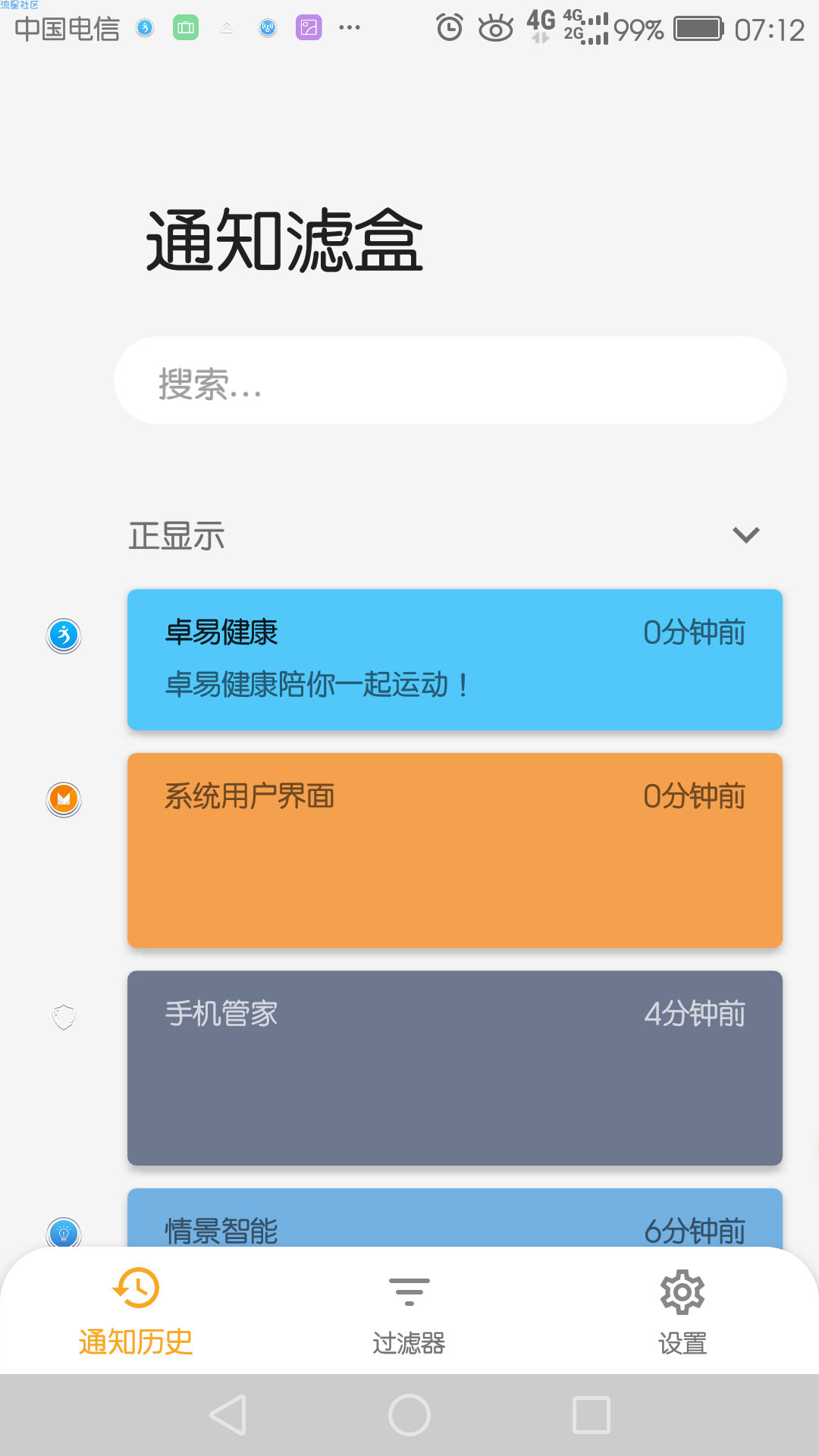The width and height of the screenshot is (819, 1456).
Task: Show more status bar notifications ellipsis
Action: coord(350,28)
